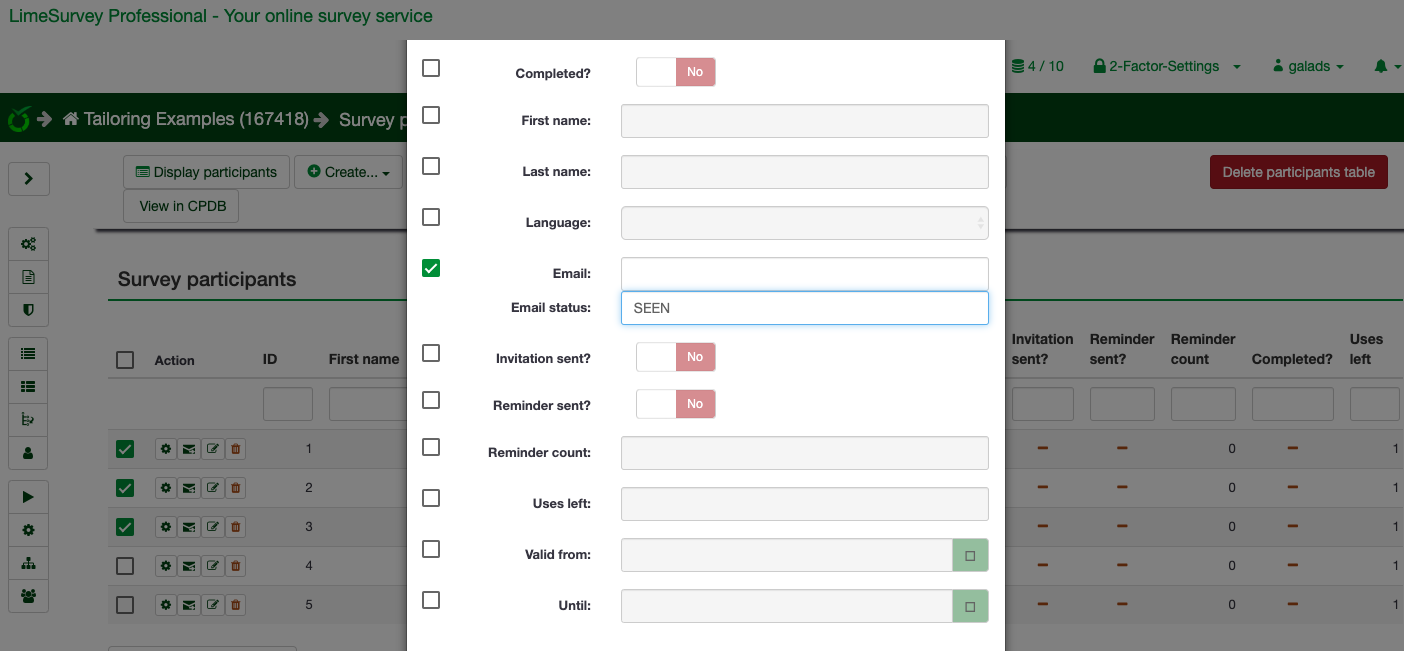Open the notifications bell menu
Screen dimensions: 1404x651
coord(1386,66)
